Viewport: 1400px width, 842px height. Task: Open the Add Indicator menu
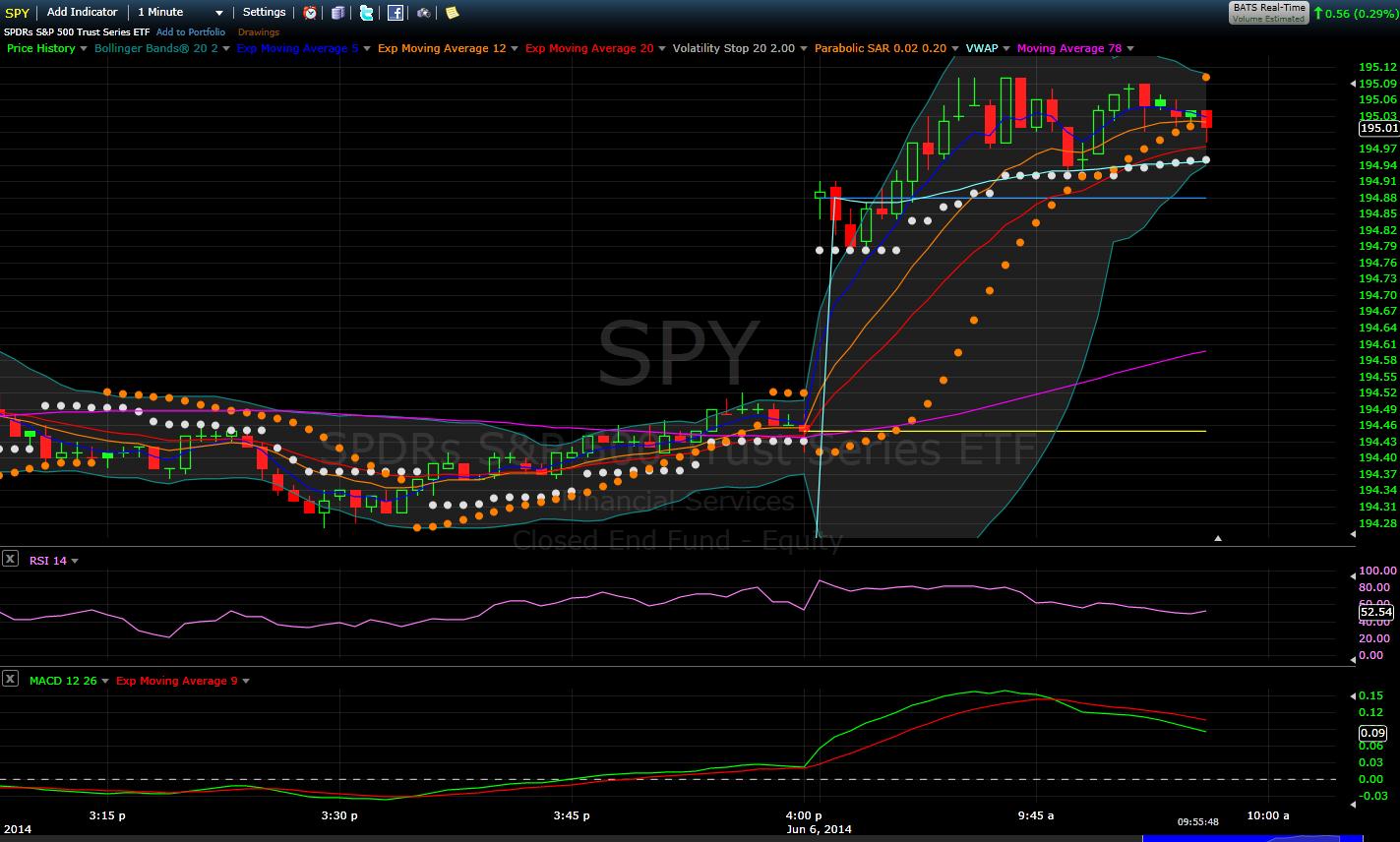click(x=82, y=13)
